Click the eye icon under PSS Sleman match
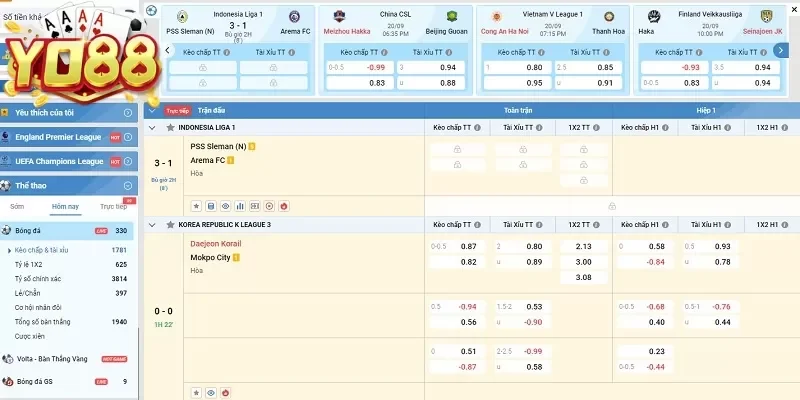This screenshot has width=800, height=400. click(x=226, y=205)
